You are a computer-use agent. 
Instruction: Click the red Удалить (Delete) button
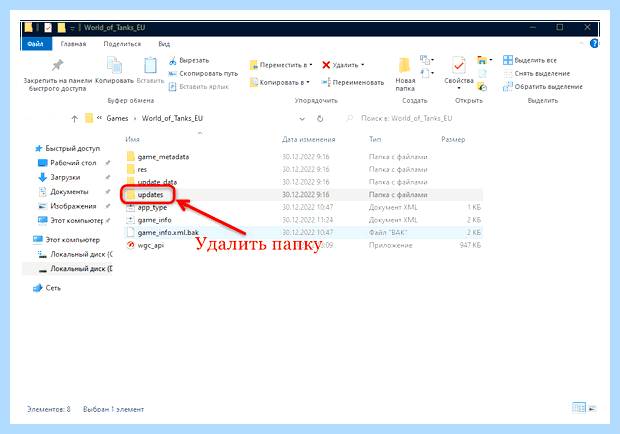point(340,65)
